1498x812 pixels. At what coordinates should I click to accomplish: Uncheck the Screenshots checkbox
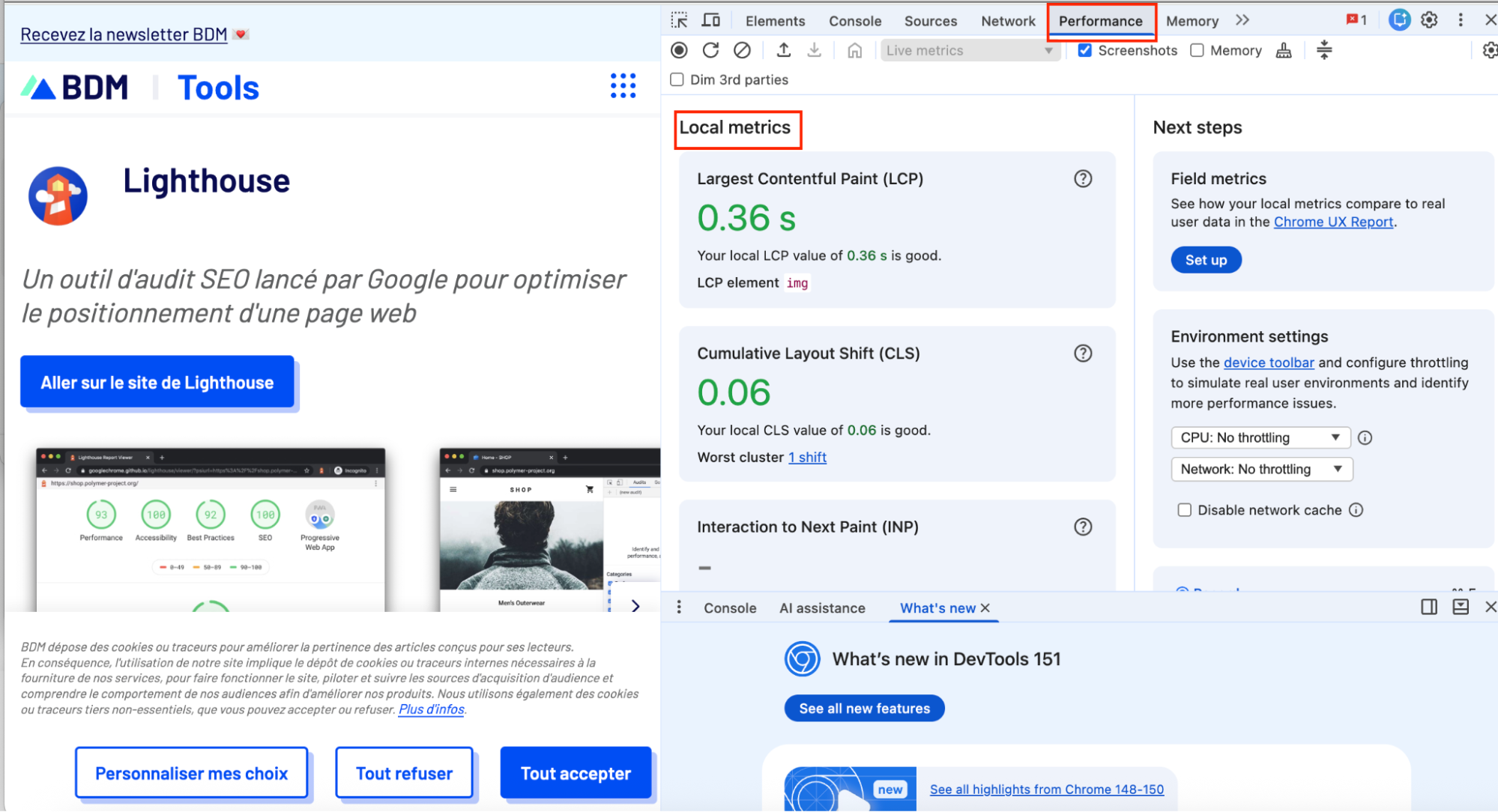point(1084,50)
